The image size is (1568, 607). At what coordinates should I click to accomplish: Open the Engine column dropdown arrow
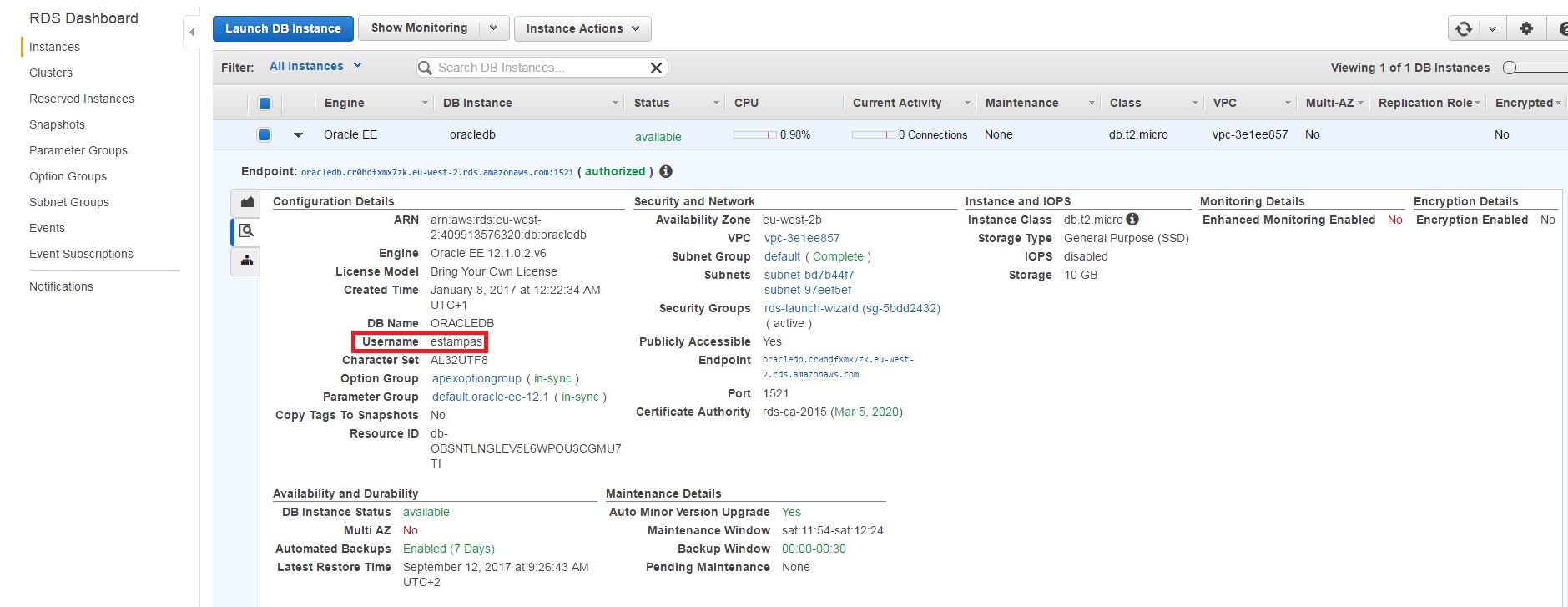coord(425,103)
